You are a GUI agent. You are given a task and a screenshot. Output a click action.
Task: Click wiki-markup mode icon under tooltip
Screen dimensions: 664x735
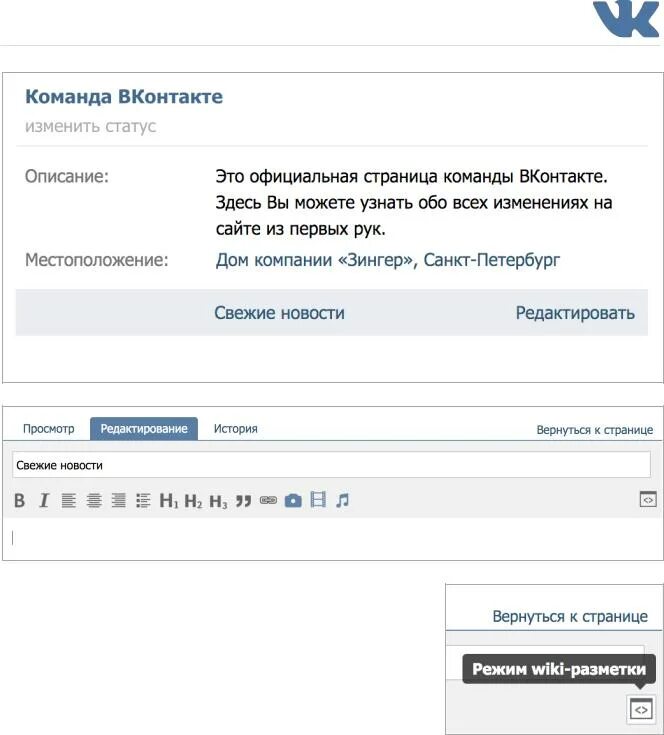[641, 710]
